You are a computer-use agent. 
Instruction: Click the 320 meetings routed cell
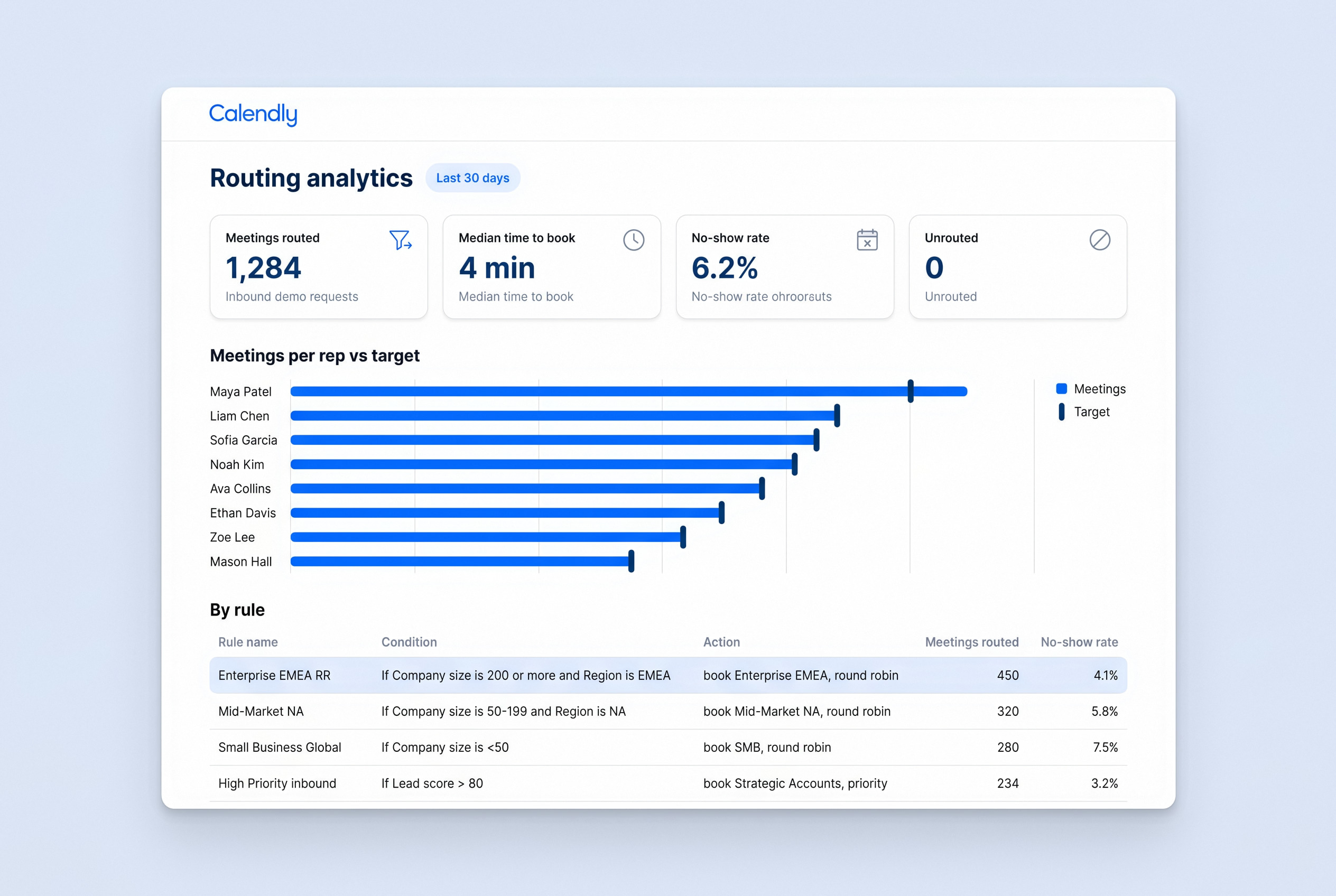click(x=1007, y=712)
